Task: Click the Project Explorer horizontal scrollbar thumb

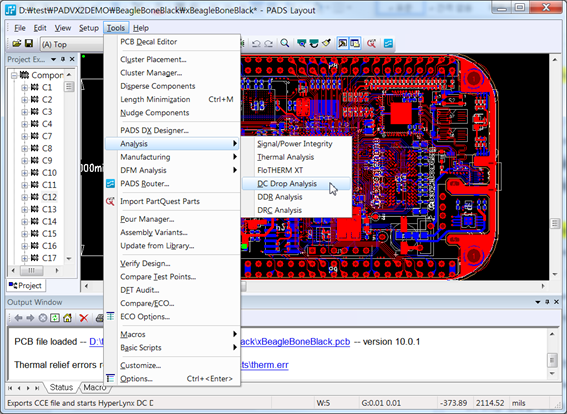Action: click(31, 270)
